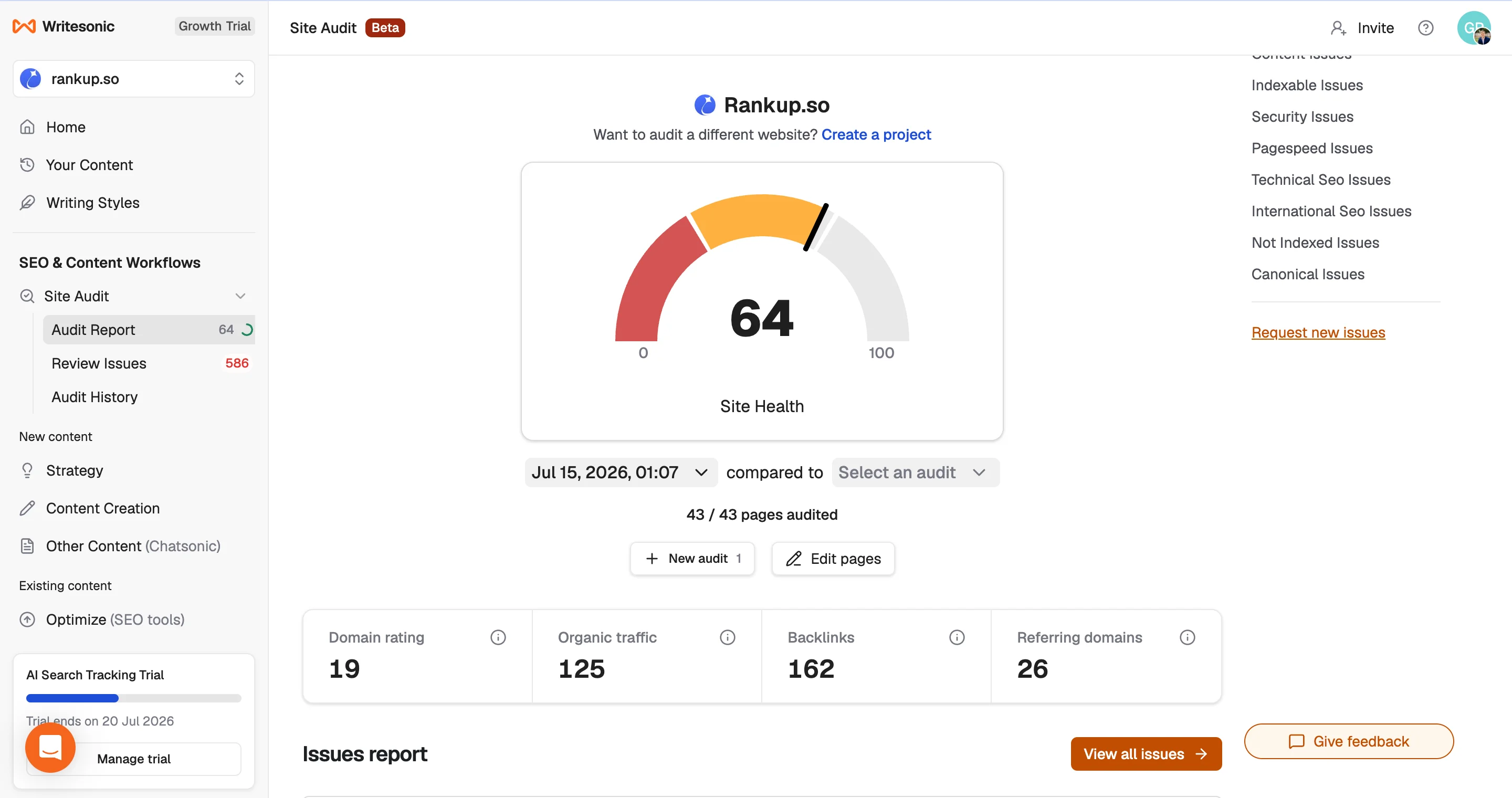Open the rankup.so project switcher
The height and width of the screenshot is (798, 1512).
click(x=134, y=79)
